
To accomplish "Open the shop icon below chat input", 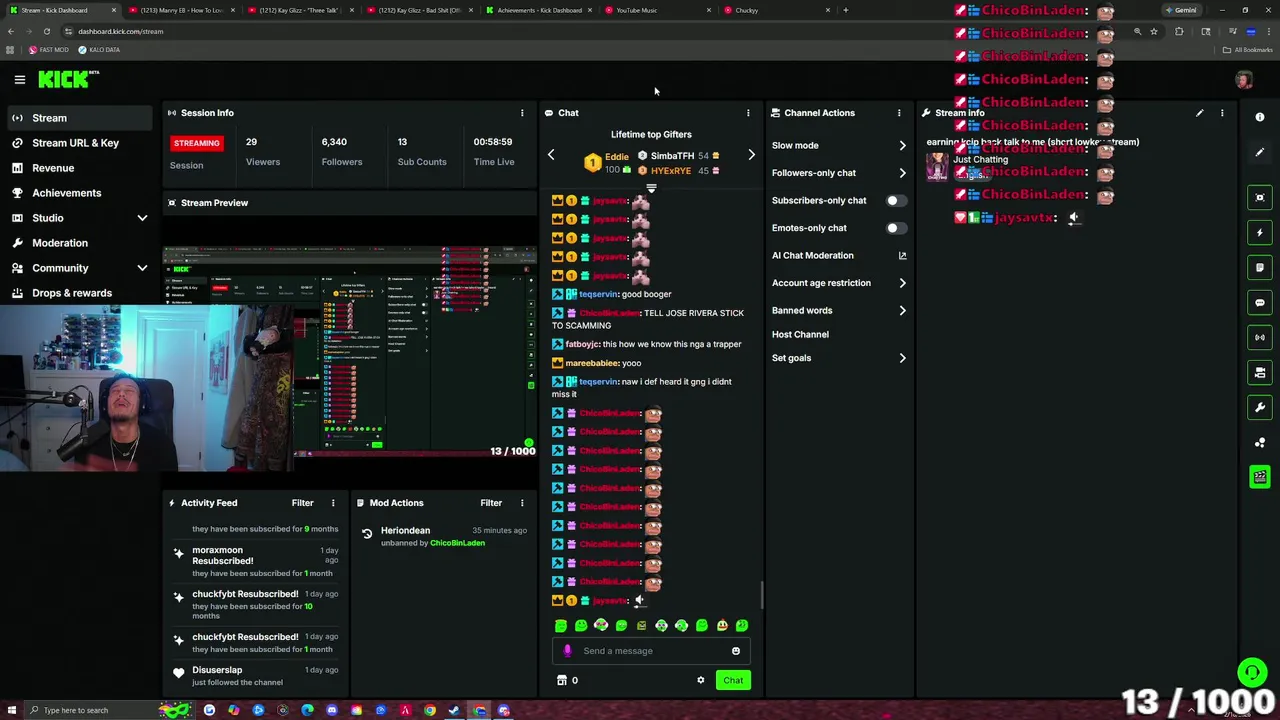I will (x=562, y=680).
